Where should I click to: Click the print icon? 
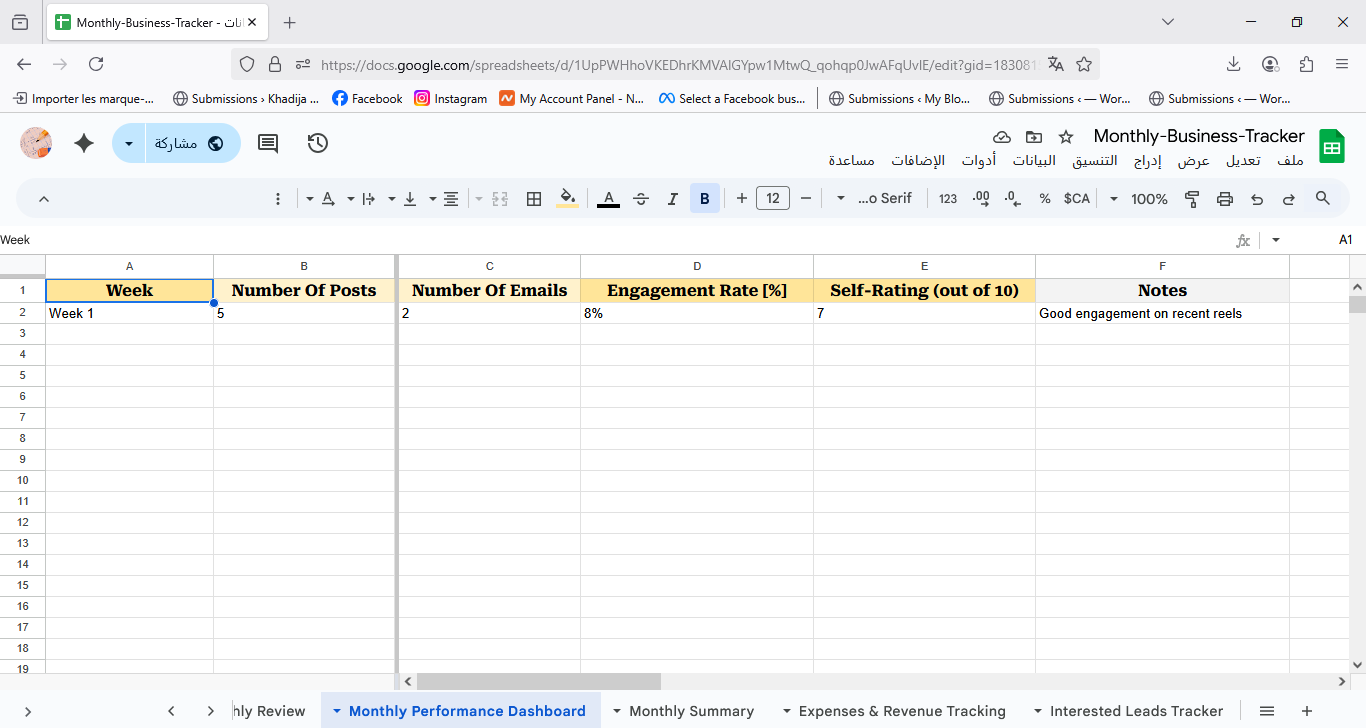pyautogui.click(x=1225, y=199)
